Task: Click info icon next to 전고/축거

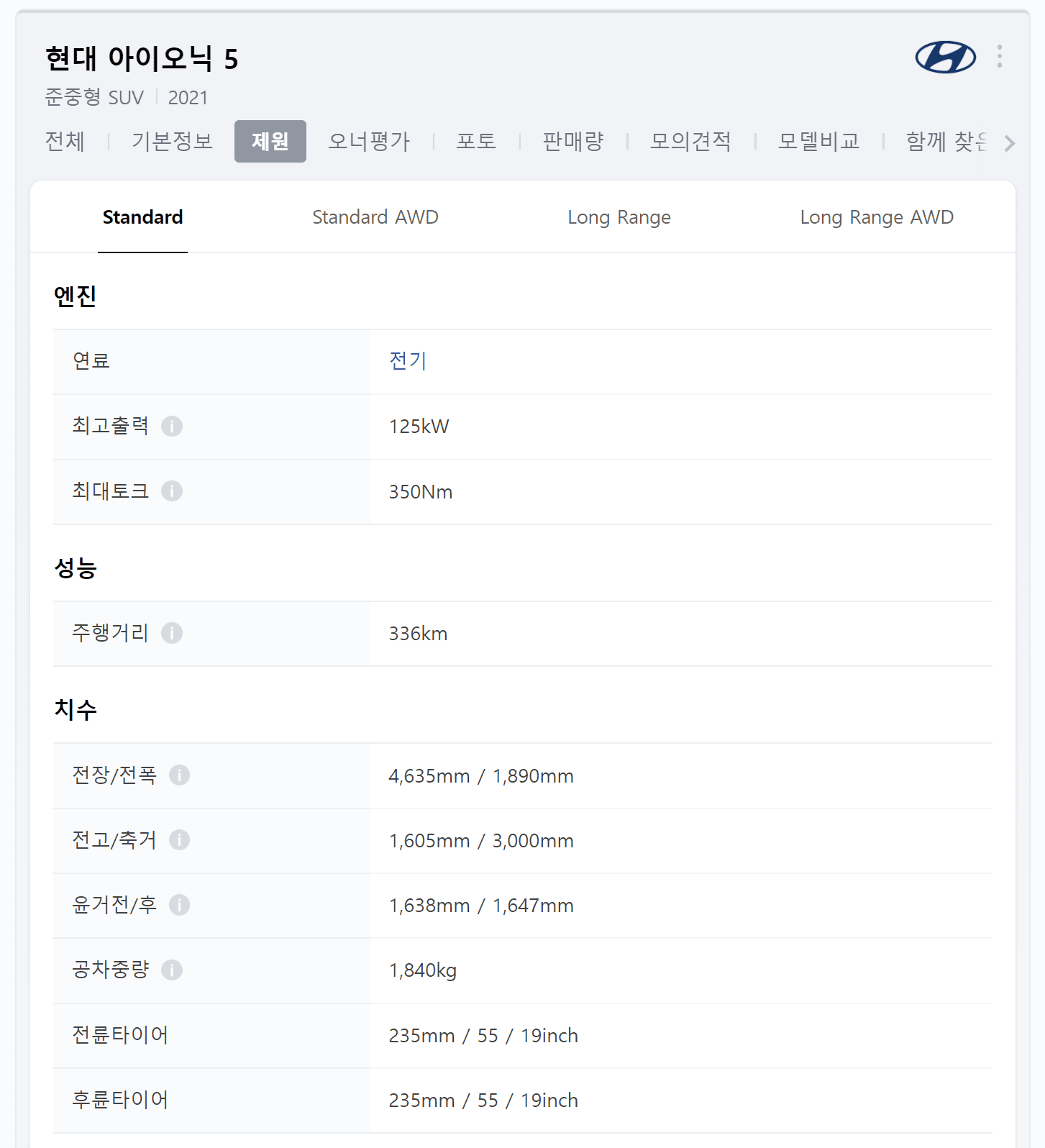Action: click(x=179, y=840)
